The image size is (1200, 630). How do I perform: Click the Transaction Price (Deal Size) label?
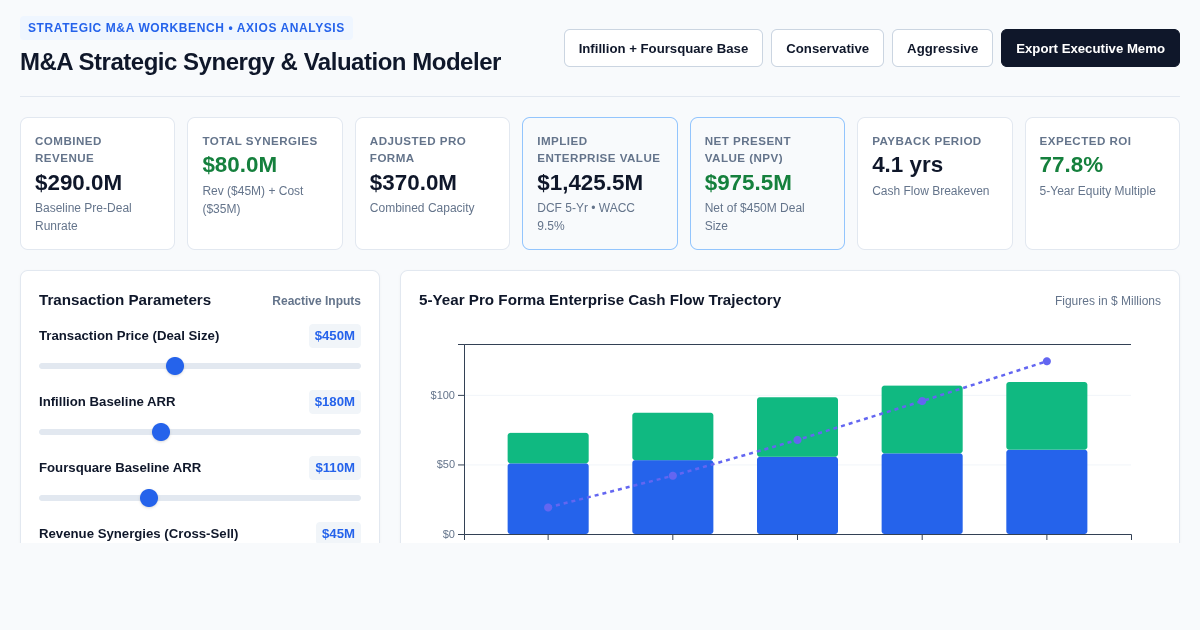pyautogui.click(x=129, y=336)
